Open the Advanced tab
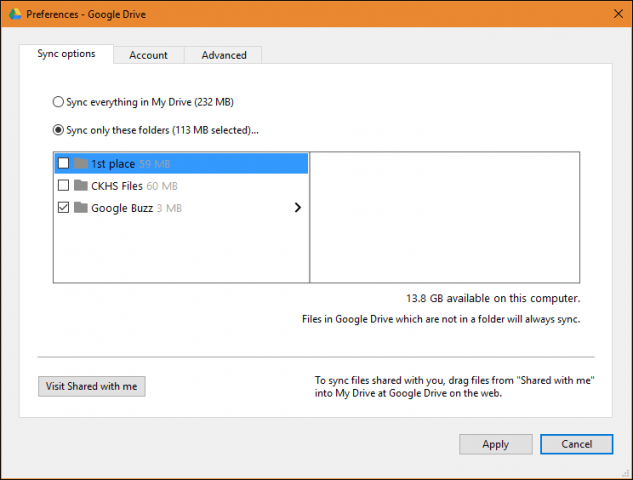 224,55
